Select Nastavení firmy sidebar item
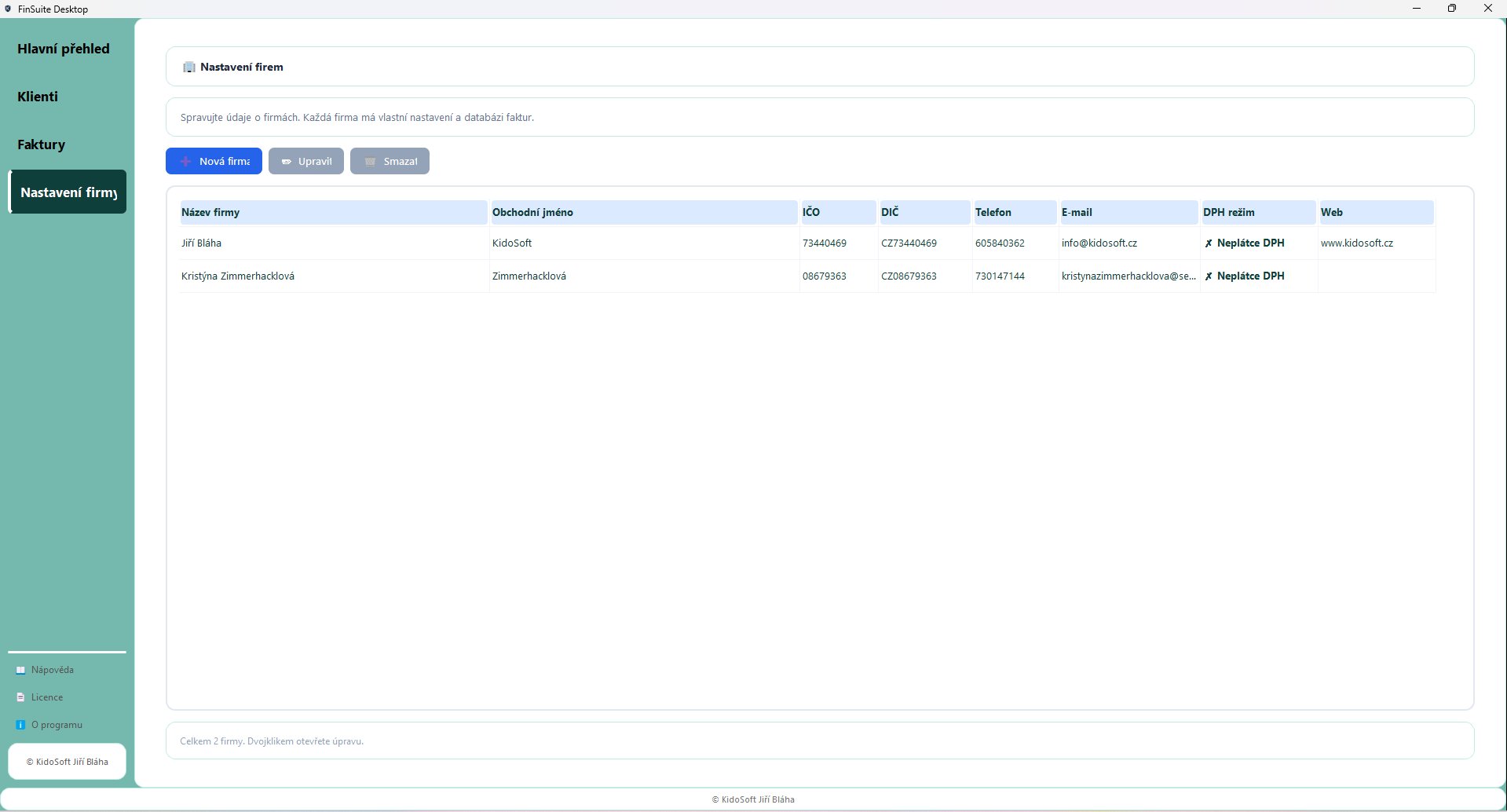The width and height of the screenshot is (1507, 812). [68, 192]
